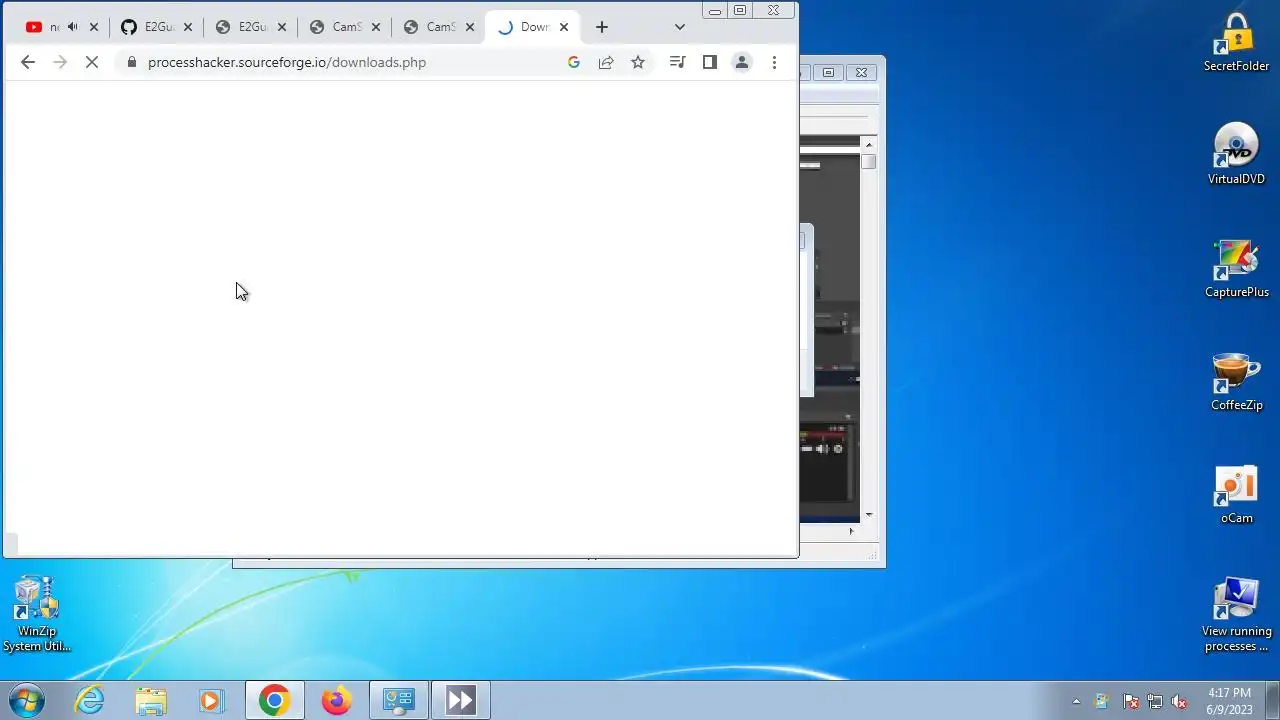Screen dimensions: 1280x720
Task: Share this page via the share icon
Action: point(606,62)
